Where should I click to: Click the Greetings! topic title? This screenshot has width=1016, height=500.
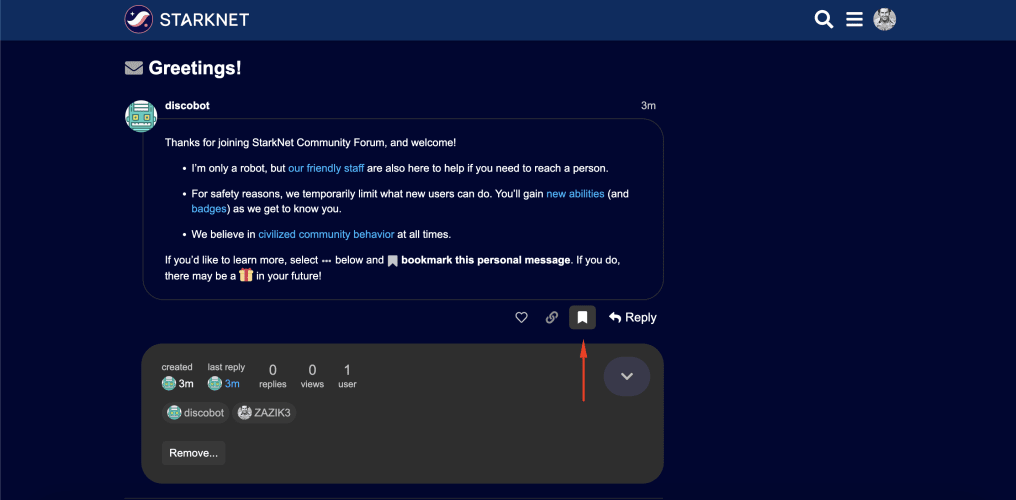(x=194, y=68)
